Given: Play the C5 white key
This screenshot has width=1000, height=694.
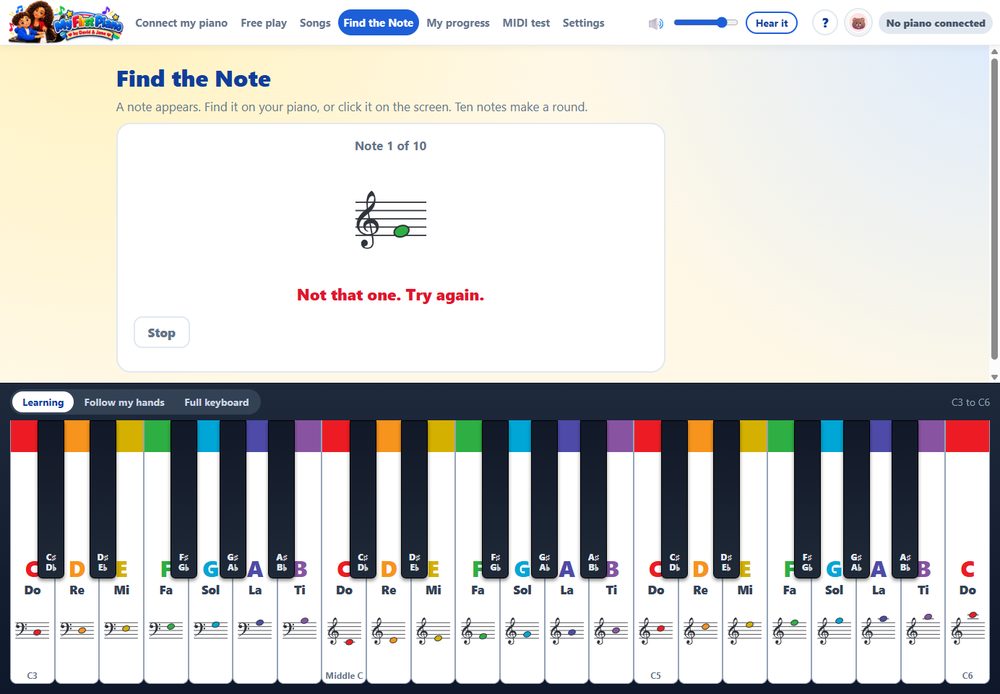Looking at the screenshot, I should pos(656,628).
